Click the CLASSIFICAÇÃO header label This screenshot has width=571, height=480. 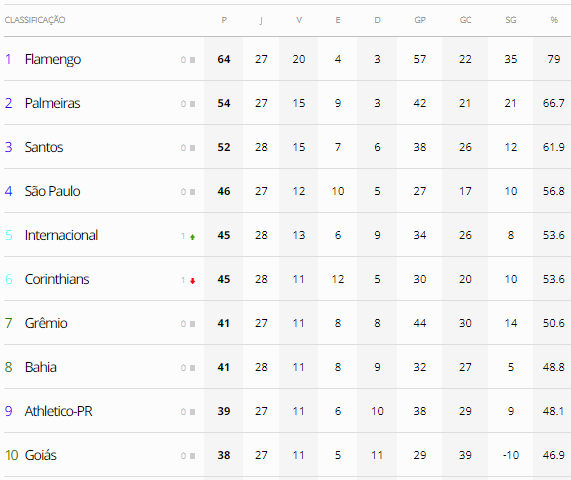point(35,20)
